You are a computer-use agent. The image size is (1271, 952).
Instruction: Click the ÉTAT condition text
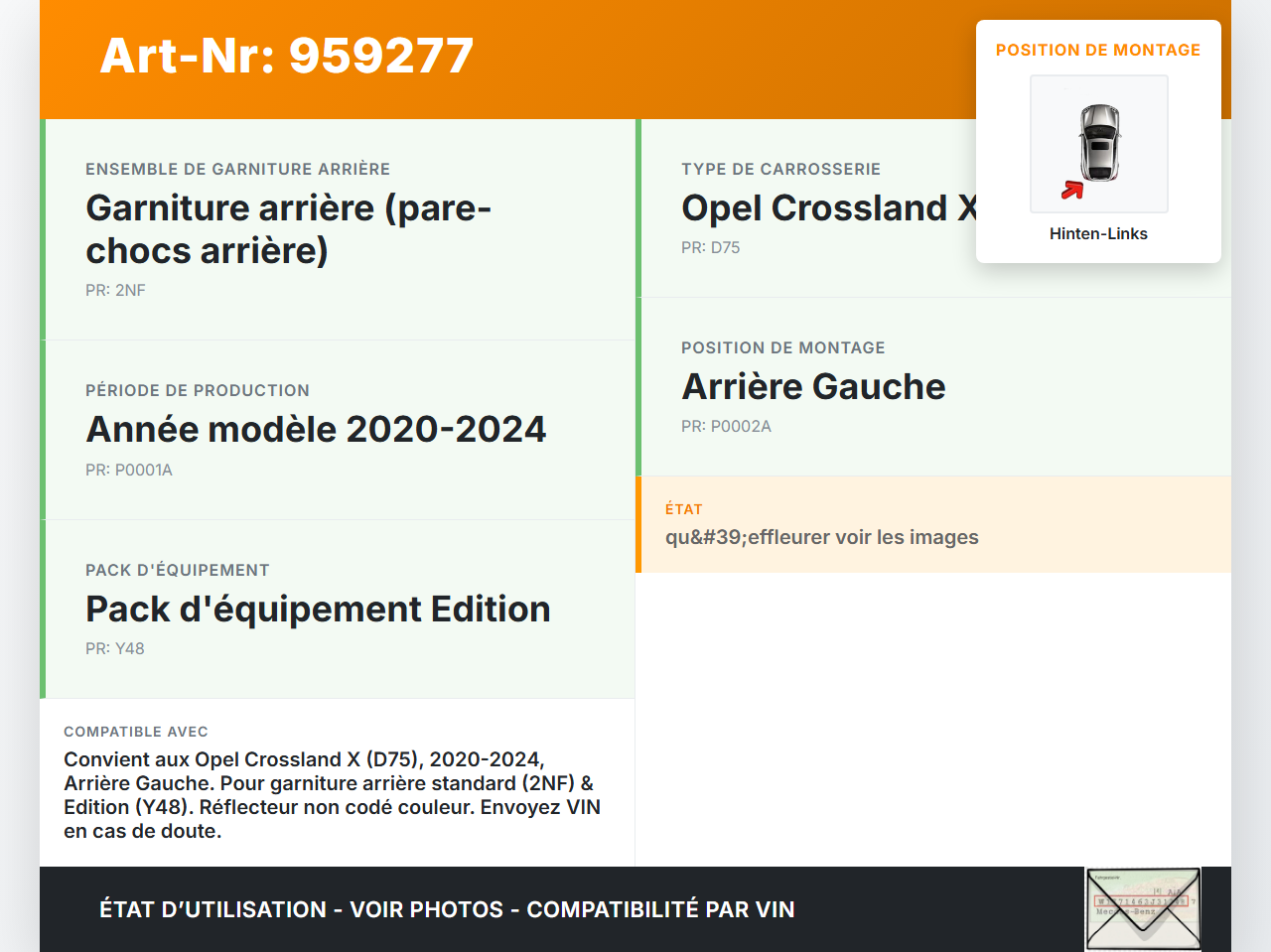coord(821,537)
